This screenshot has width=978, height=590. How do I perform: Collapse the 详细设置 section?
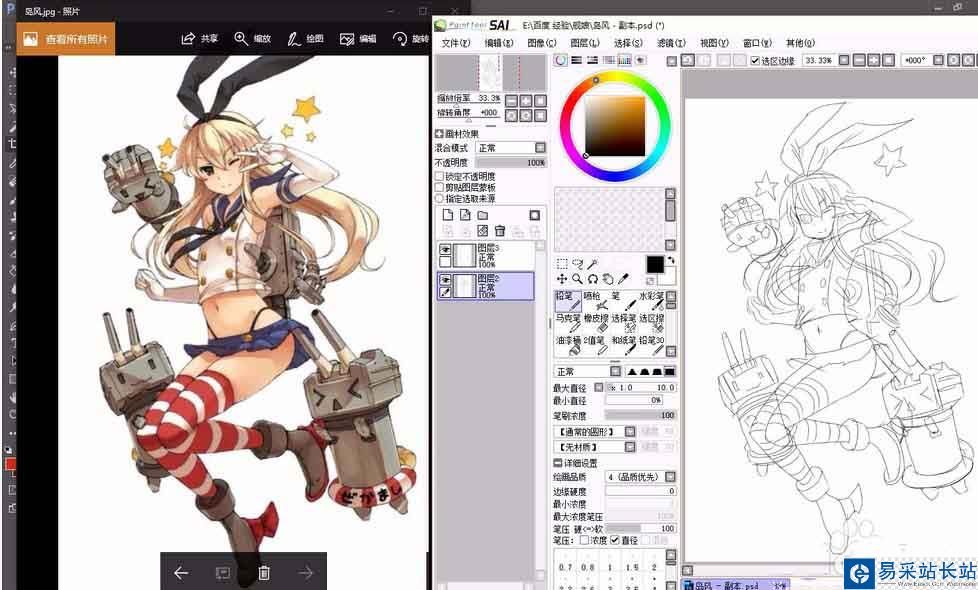click(558, 463)
